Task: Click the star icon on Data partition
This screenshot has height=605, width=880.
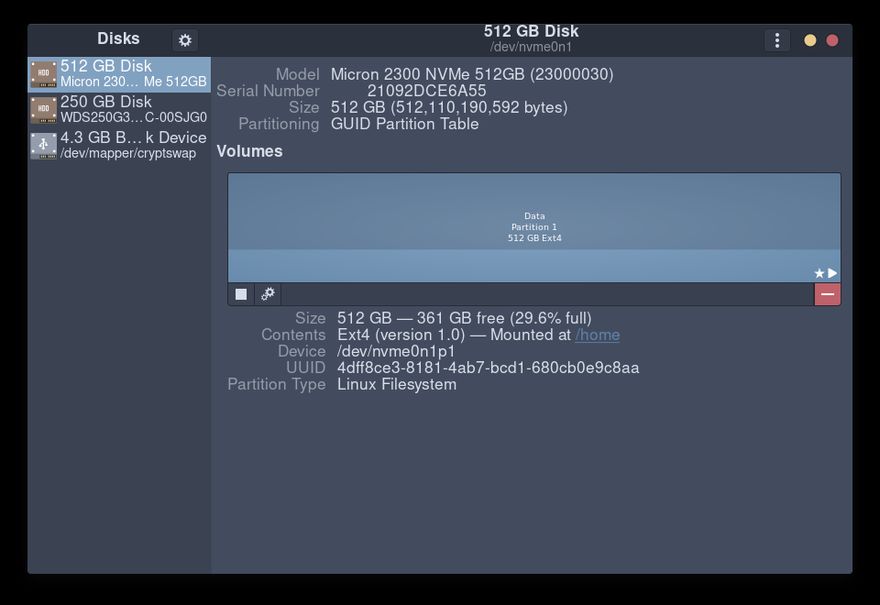Action: pos(819,273)
